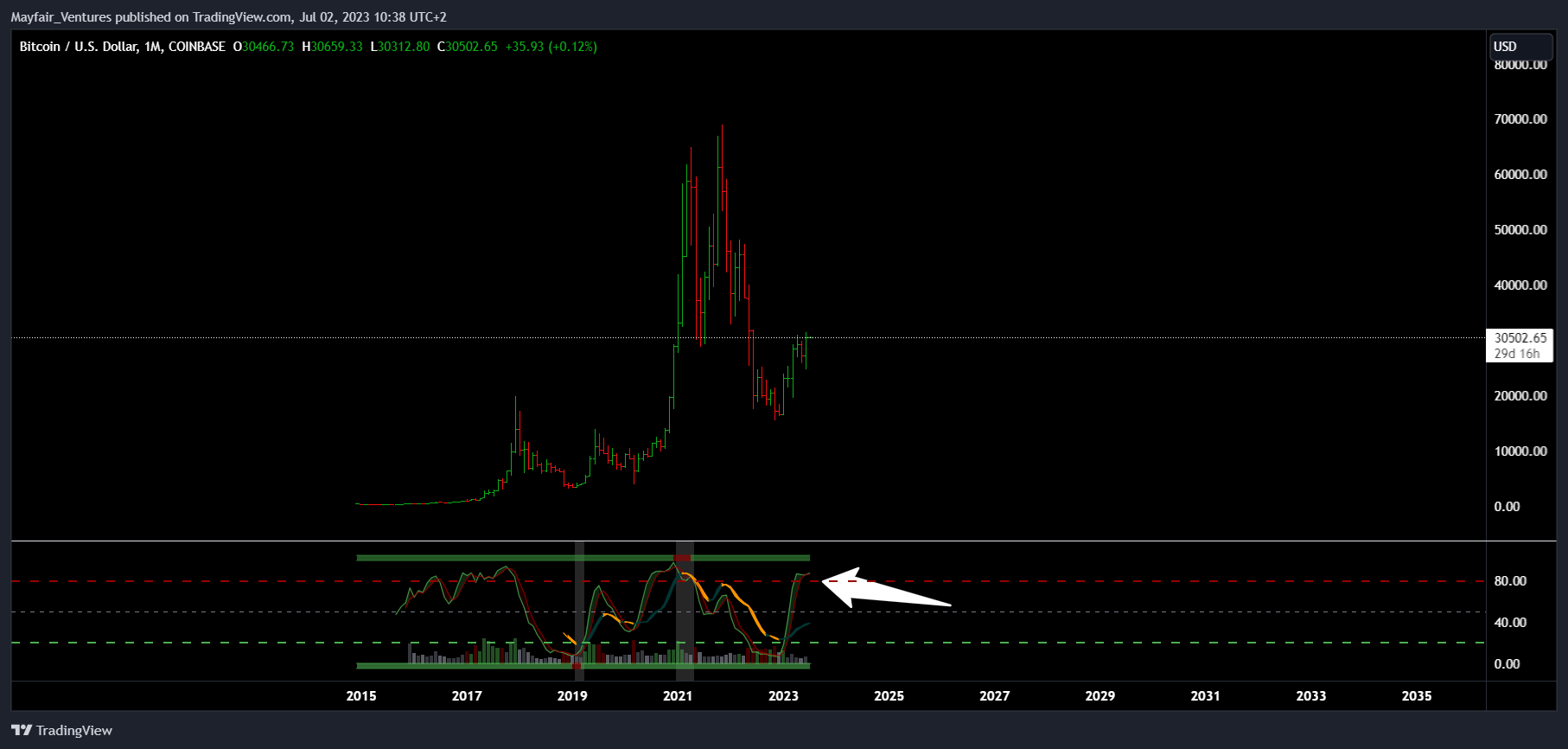Click the 1M timeframe label in the legend

pos(153,47)
